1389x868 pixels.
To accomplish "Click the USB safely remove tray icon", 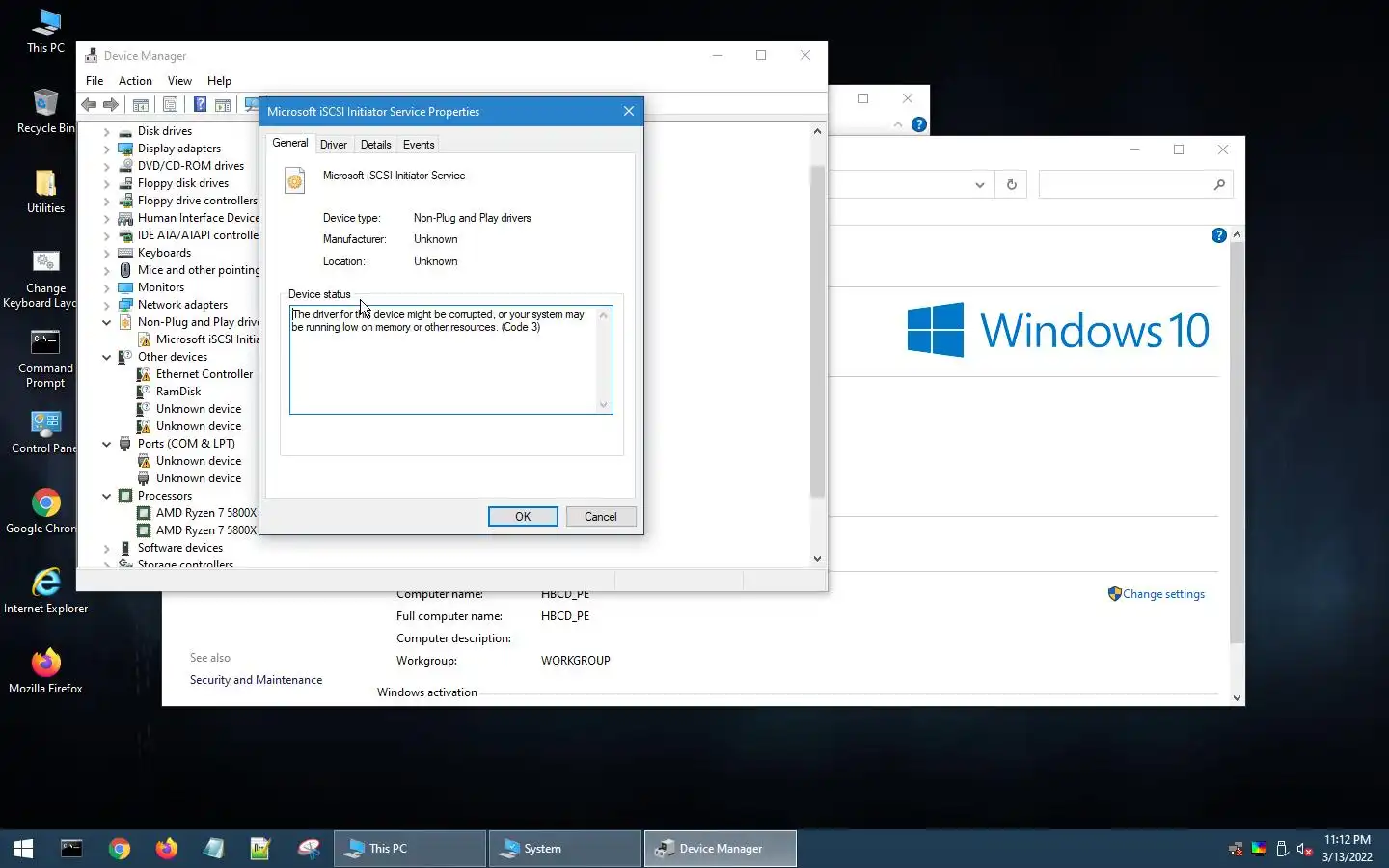I will tap(1282, 850).
